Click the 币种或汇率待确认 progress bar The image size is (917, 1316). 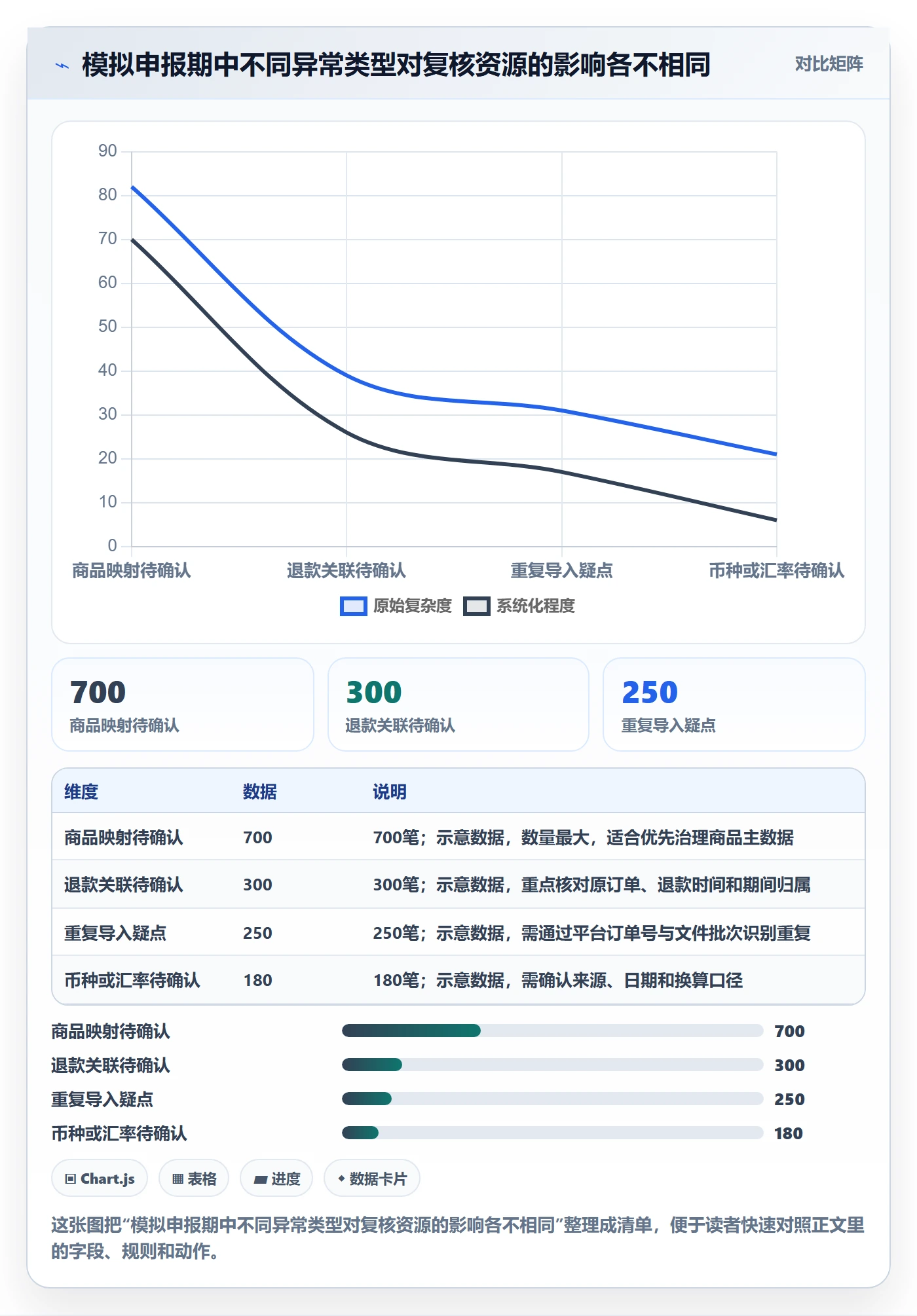[553, 1133]
